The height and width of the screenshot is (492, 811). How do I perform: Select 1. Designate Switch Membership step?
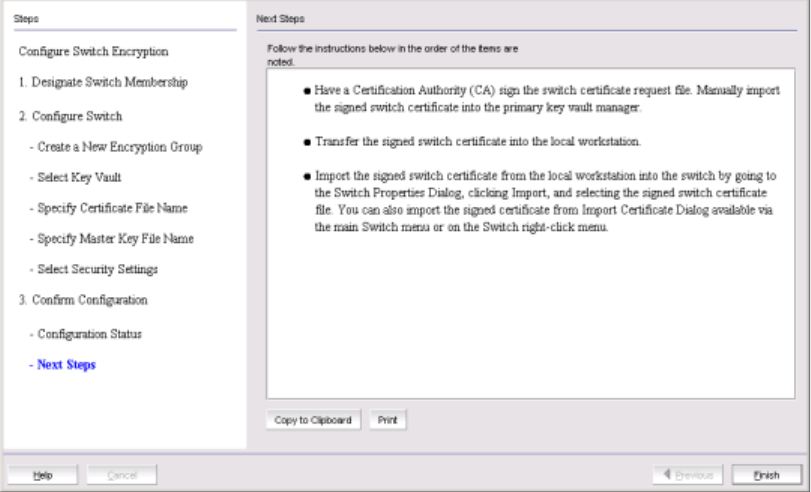click(103, 82)
